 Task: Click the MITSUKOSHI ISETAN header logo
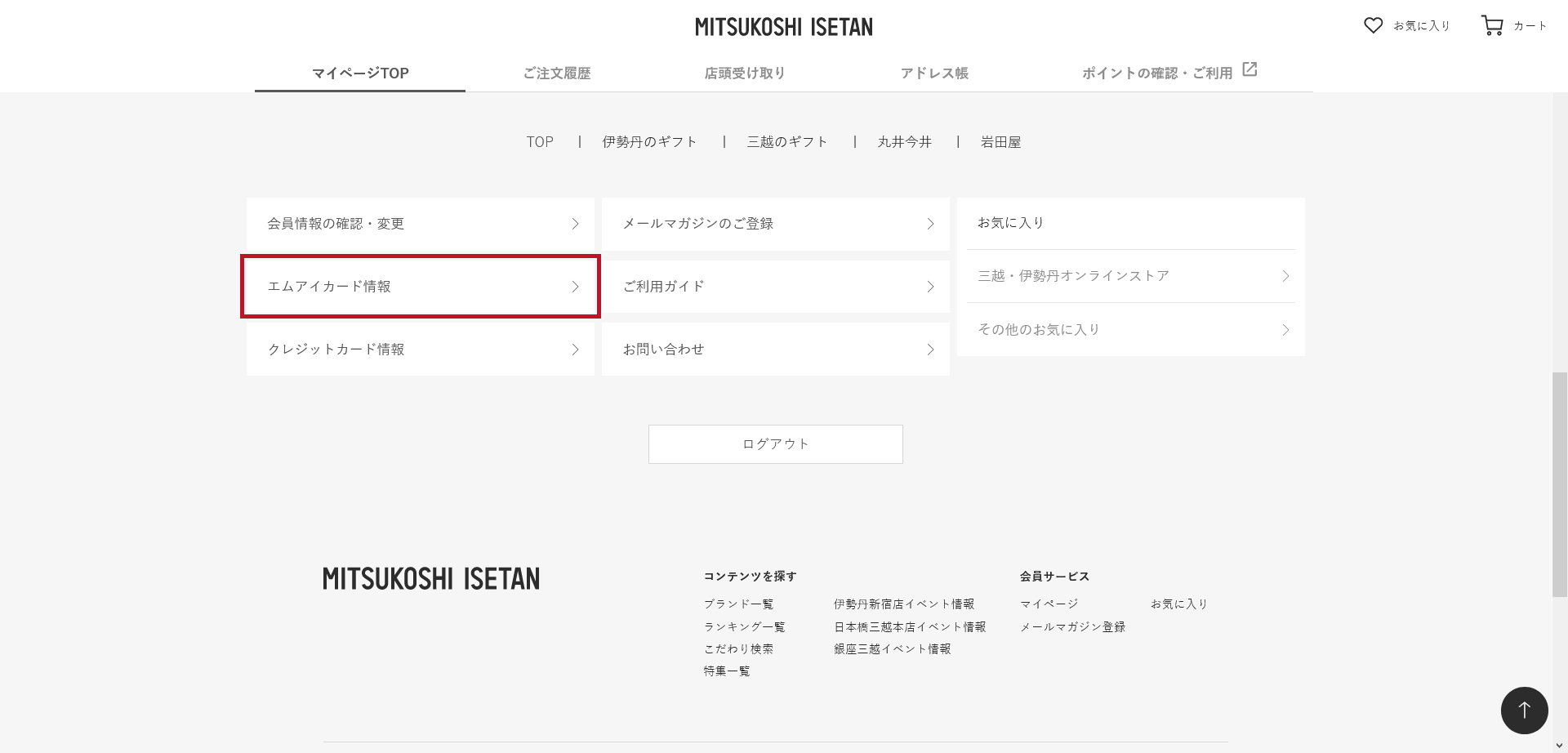point(784,27)
